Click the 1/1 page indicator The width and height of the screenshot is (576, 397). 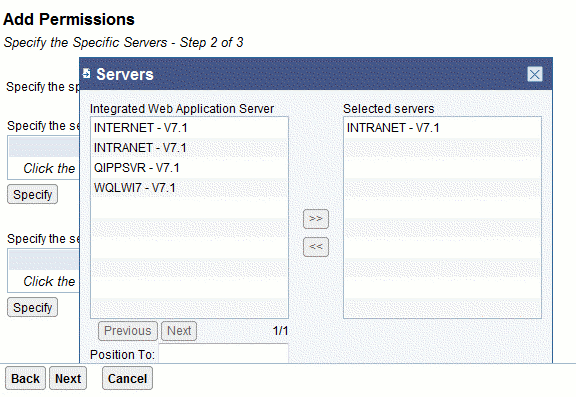coord(280,331)
